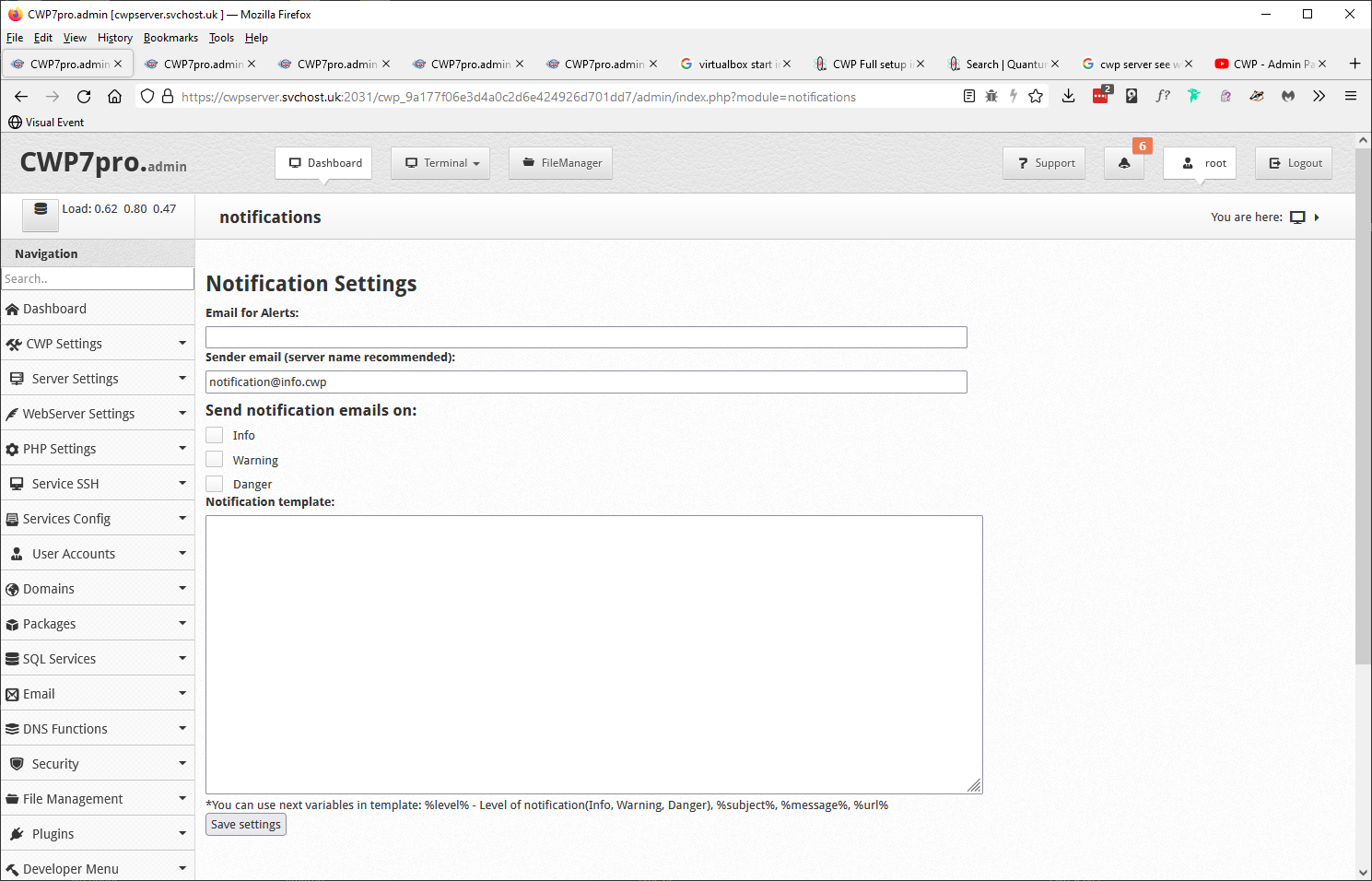Click the notification bell icon
The image size is (1372, 881).
point(1124,163)
